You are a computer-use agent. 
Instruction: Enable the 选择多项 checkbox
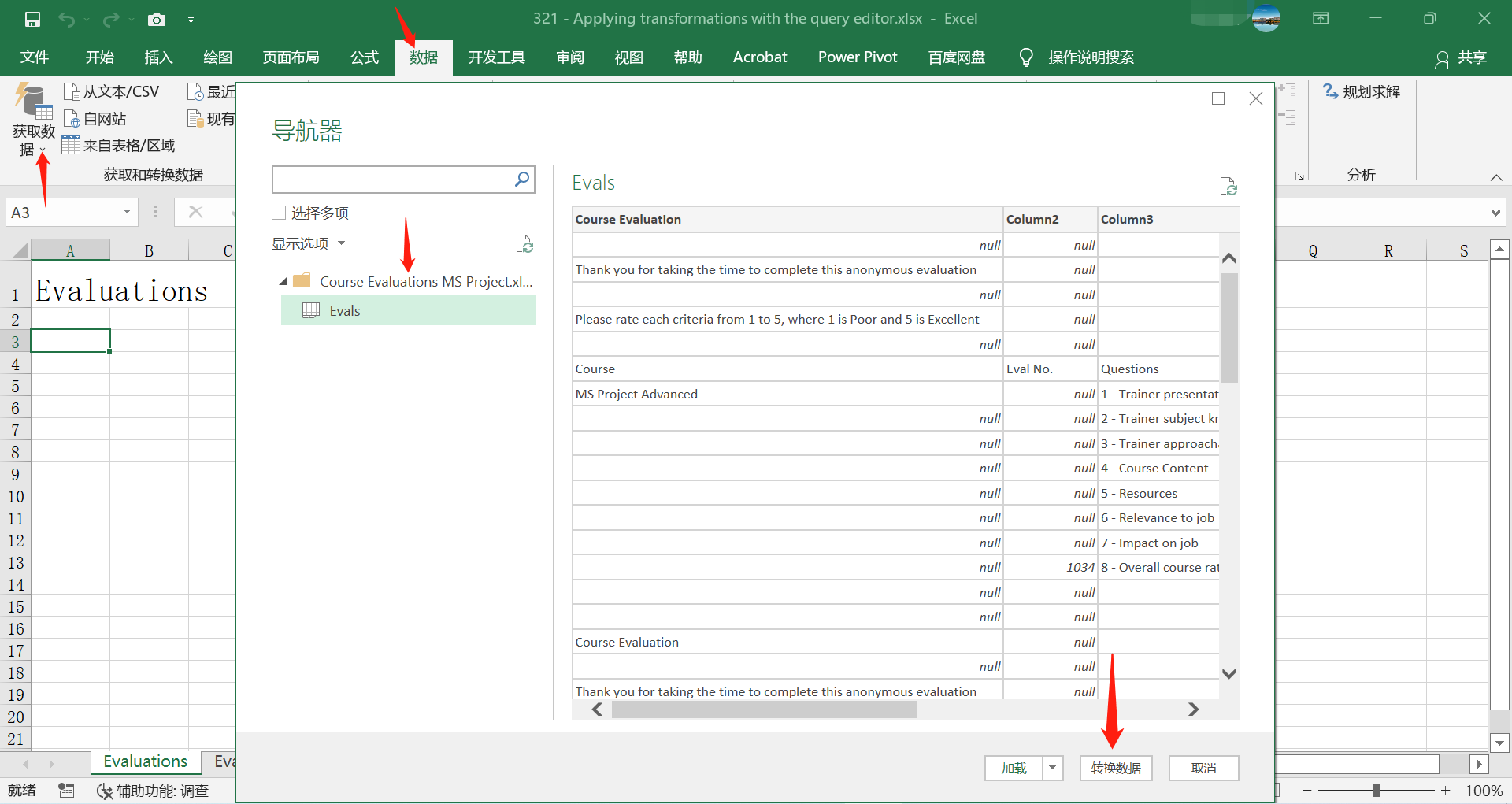coord(279,213)
